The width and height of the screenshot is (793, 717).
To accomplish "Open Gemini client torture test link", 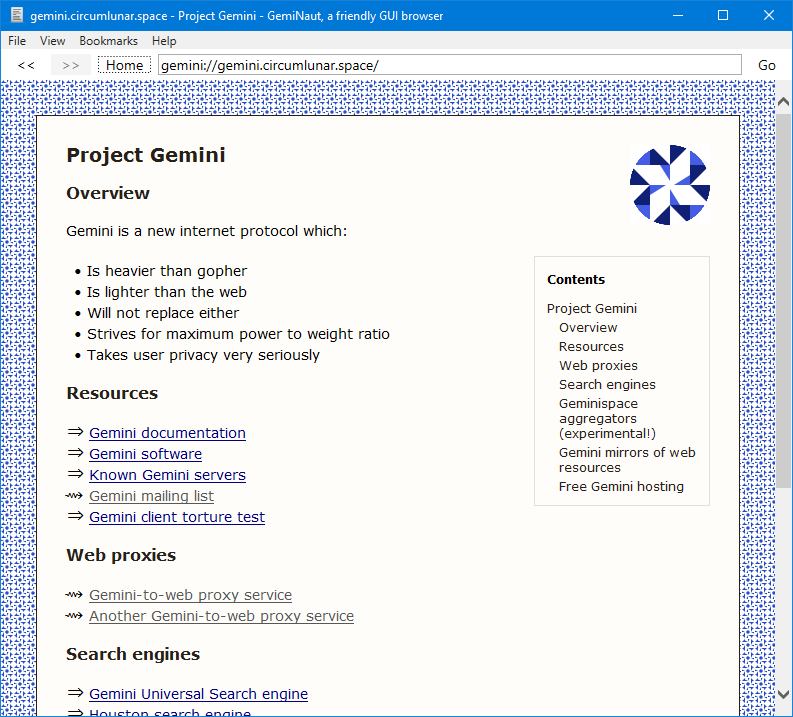I will pos(177,517).
